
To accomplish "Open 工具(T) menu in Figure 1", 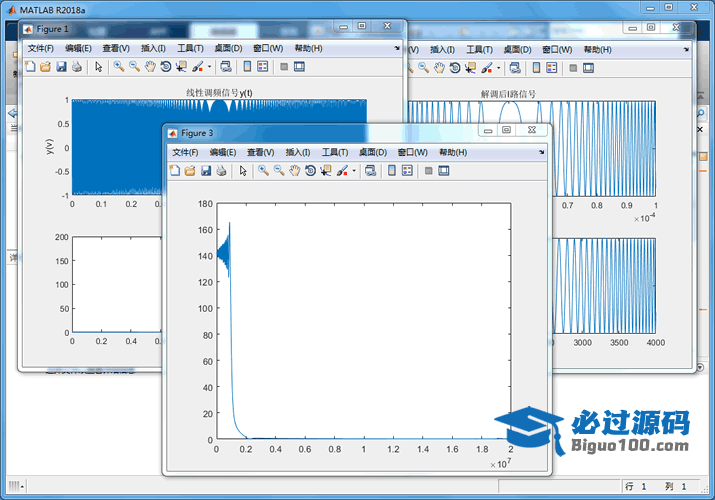I will tap(190, 48).
